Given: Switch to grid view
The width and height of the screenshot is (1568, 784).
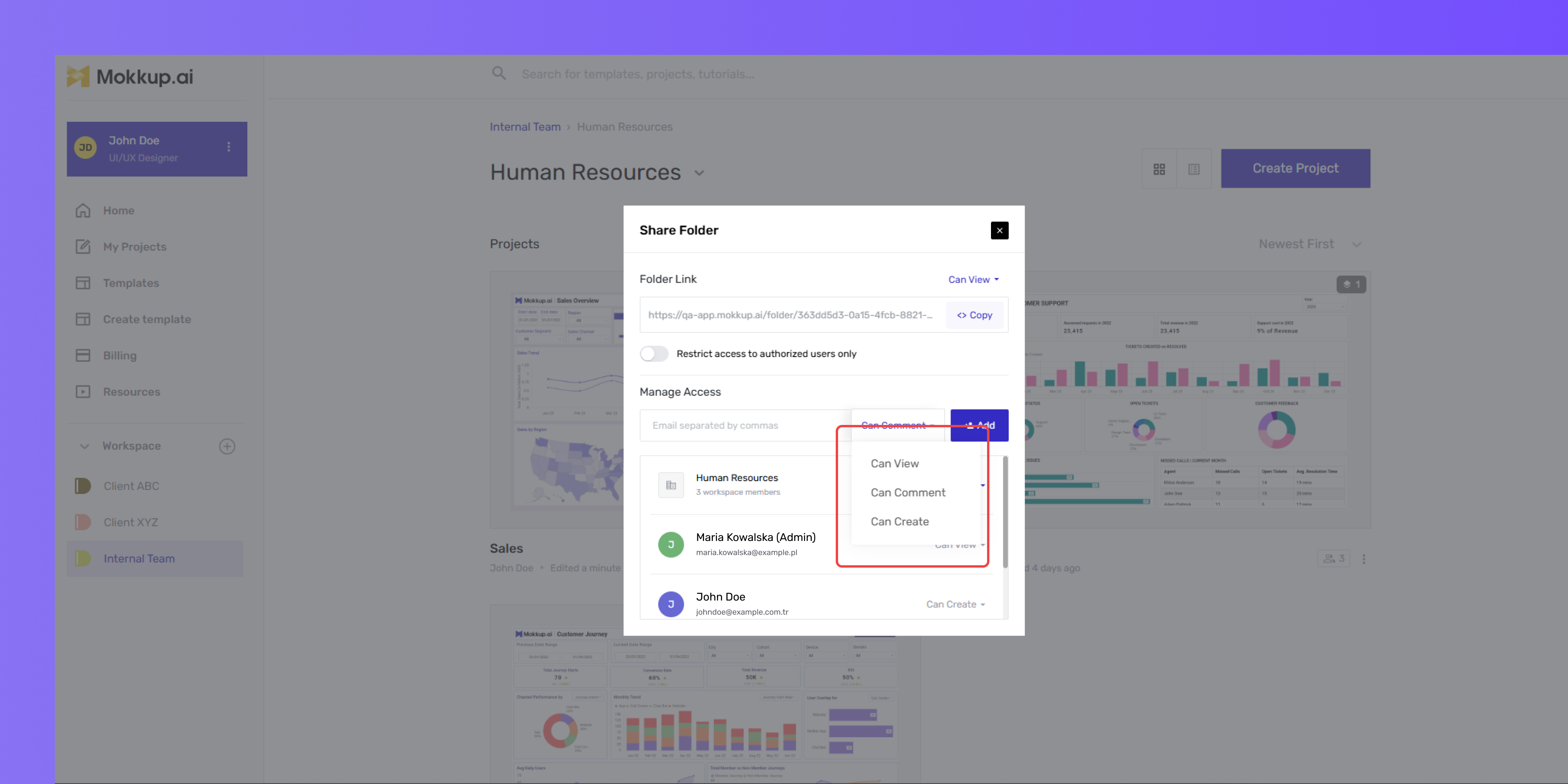Looking at the screenshot, I should [x=1159, y=169].
